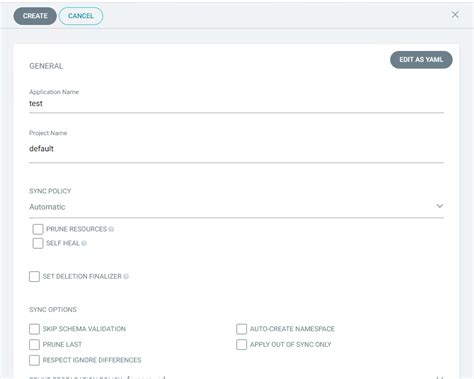
Task: Show info for Prune Resources
Action: [111, 229]
